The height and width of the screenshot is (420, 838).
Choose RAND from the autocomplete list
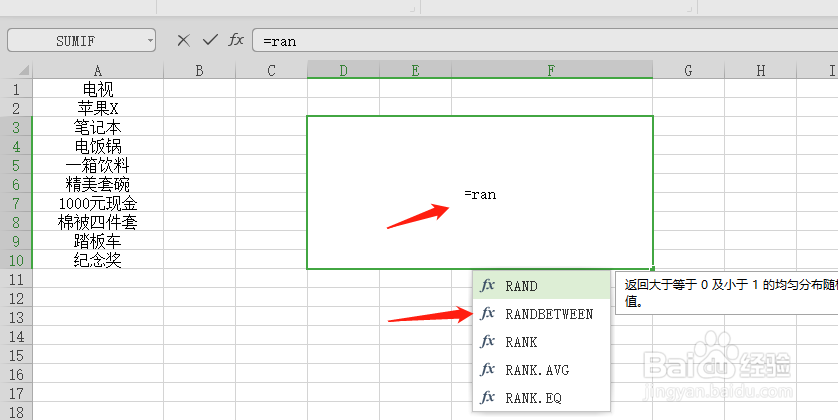[541, 286]
